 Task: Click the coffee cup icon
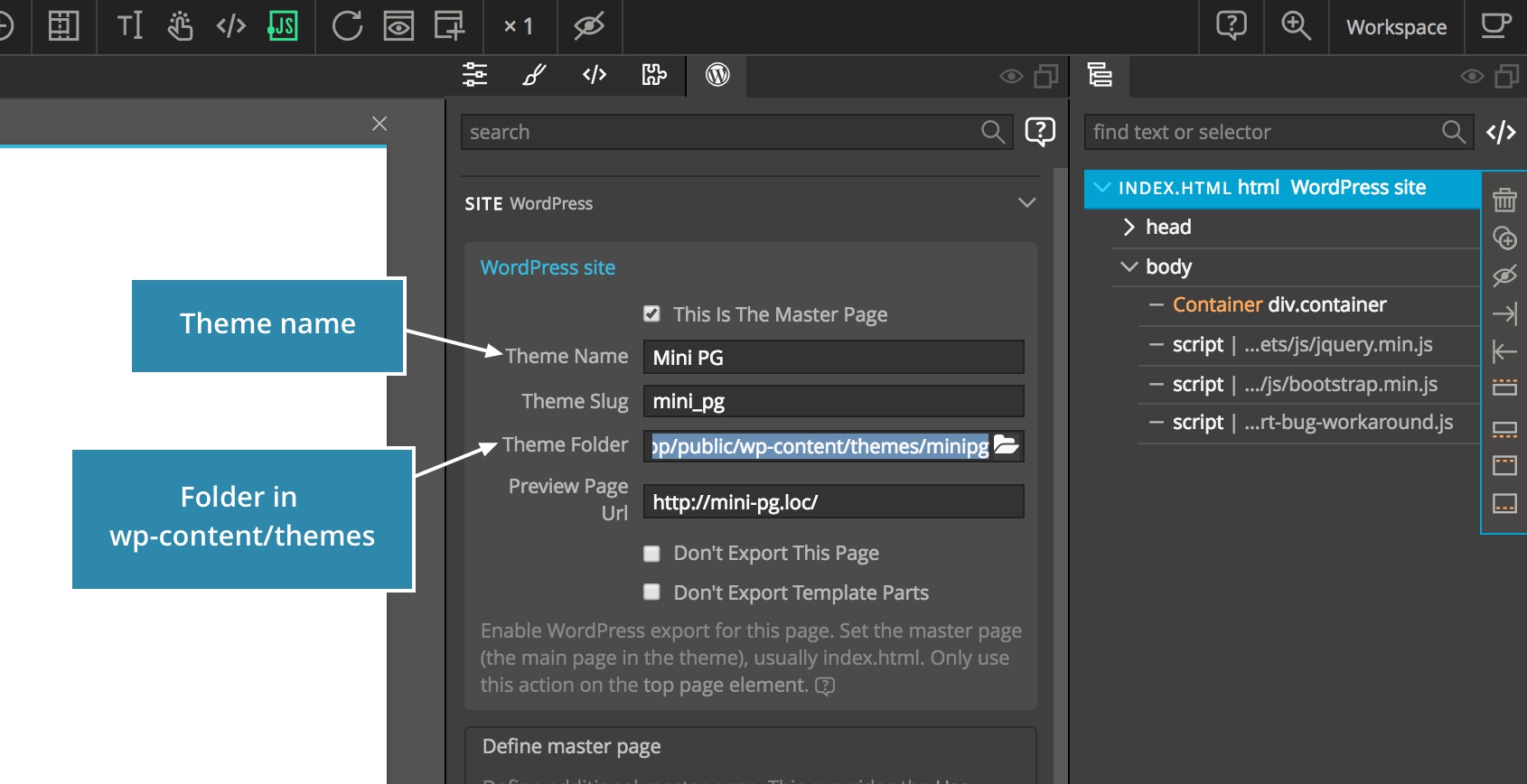point(1496,25)
